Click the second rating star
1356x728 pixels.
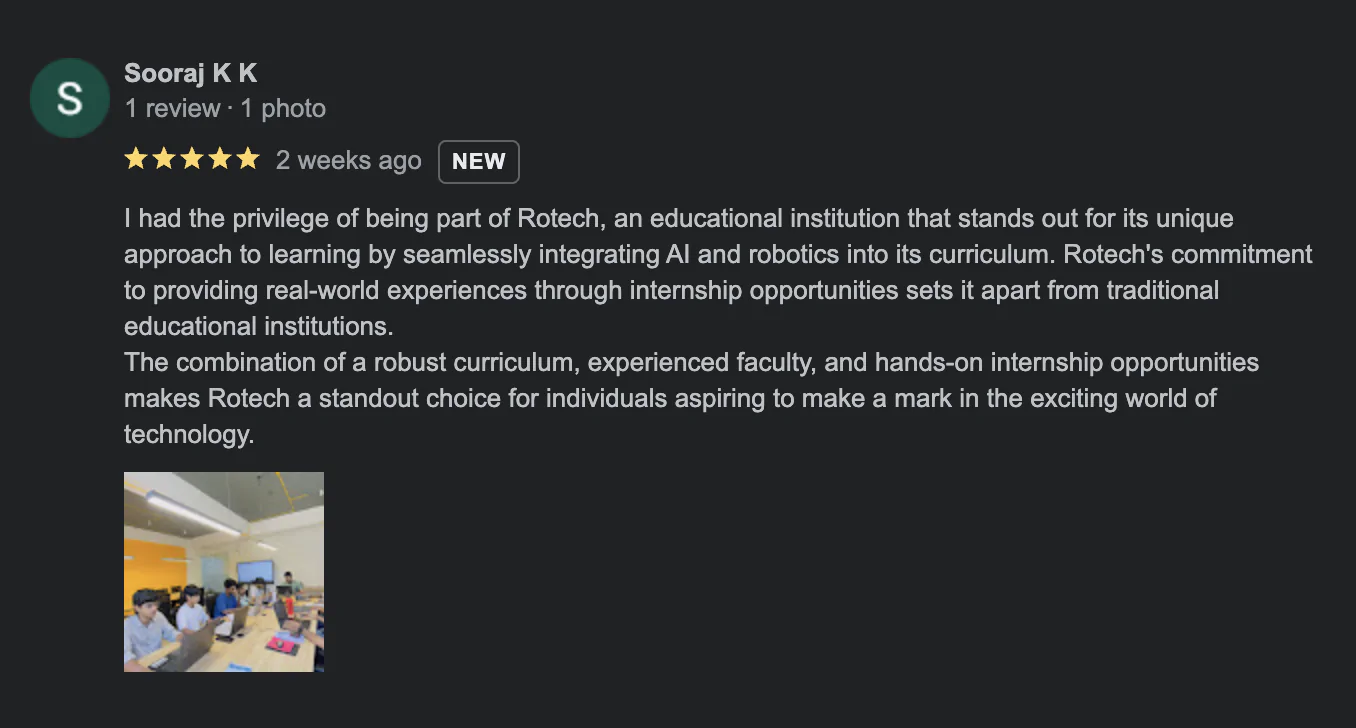point(163,160)
